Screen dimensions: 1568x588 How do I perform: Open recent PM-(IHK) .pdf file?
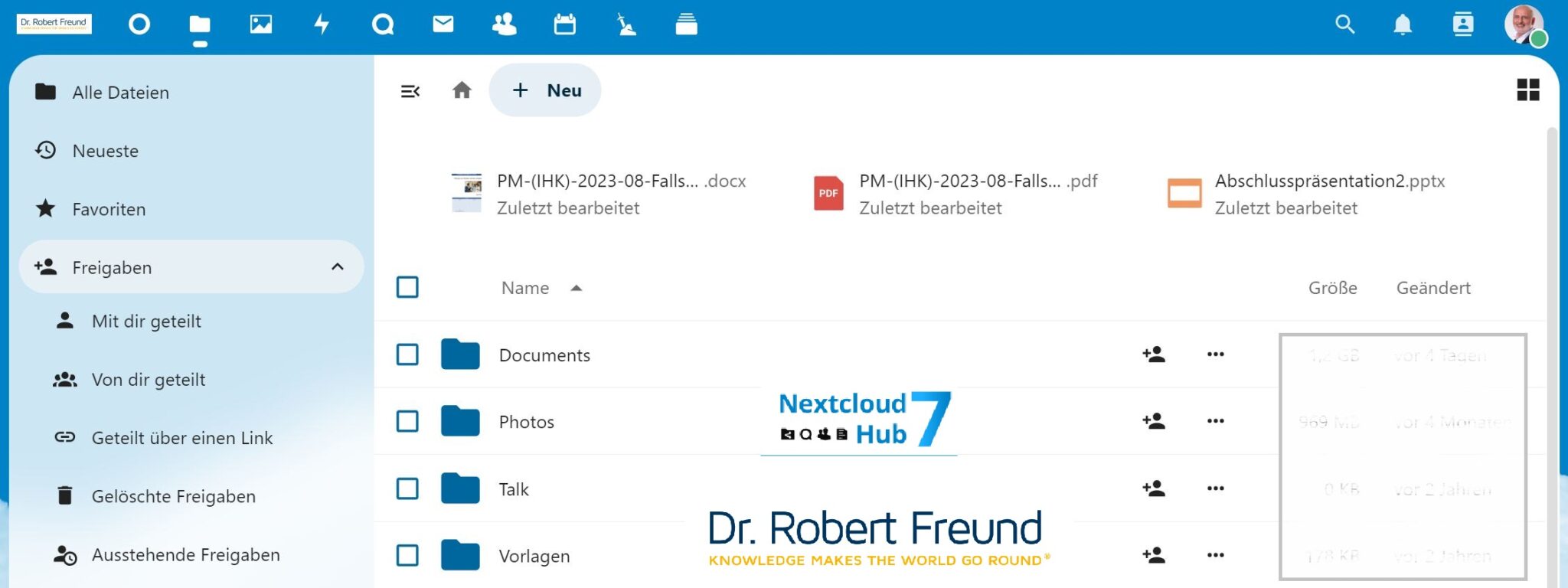pyautogui.click(x=955, y=194)
